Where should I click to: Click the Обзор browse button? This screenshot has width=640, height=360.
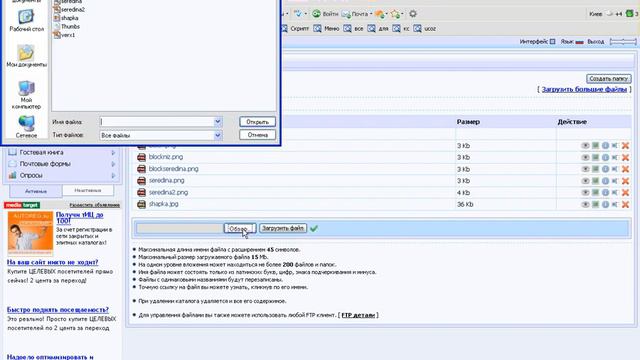(x=240, y=229)
